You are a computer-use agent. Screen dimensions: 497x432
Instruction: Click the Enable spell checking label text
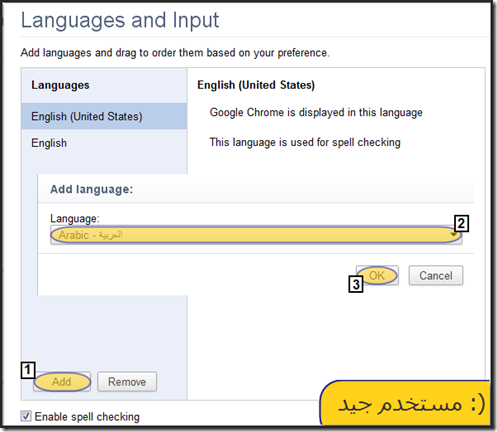pos(87,417)
